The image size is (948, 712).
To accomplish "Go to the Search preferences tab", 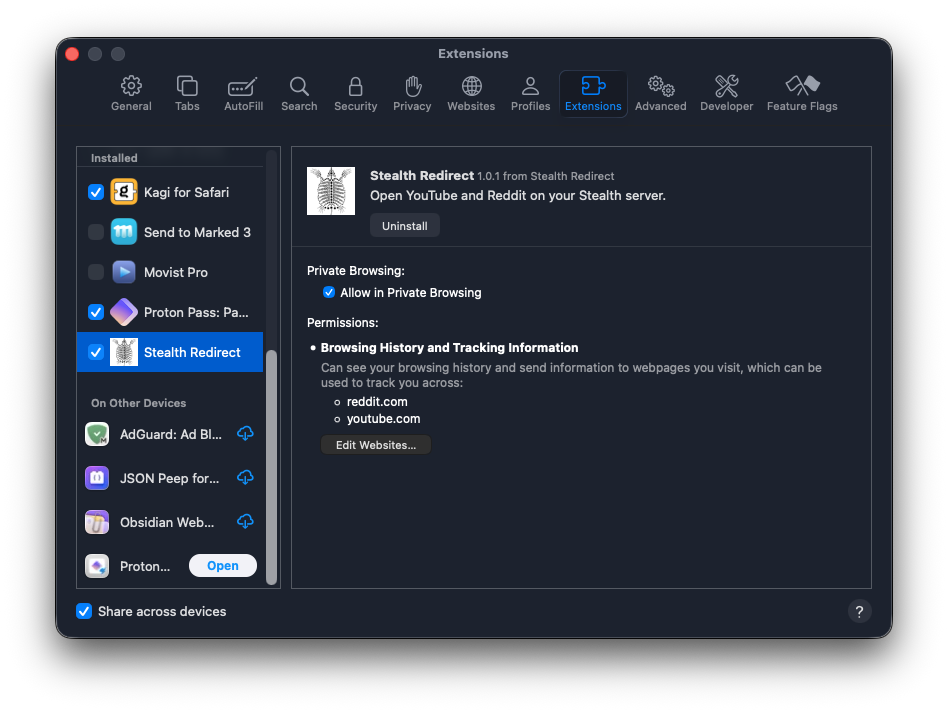I will (x=299, y=94).
